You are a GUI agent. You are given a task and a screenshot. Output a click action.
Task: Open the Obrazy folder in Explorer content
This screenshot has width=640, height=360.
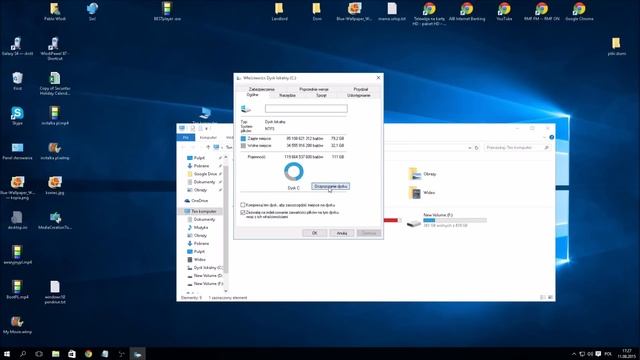[422, 174]
